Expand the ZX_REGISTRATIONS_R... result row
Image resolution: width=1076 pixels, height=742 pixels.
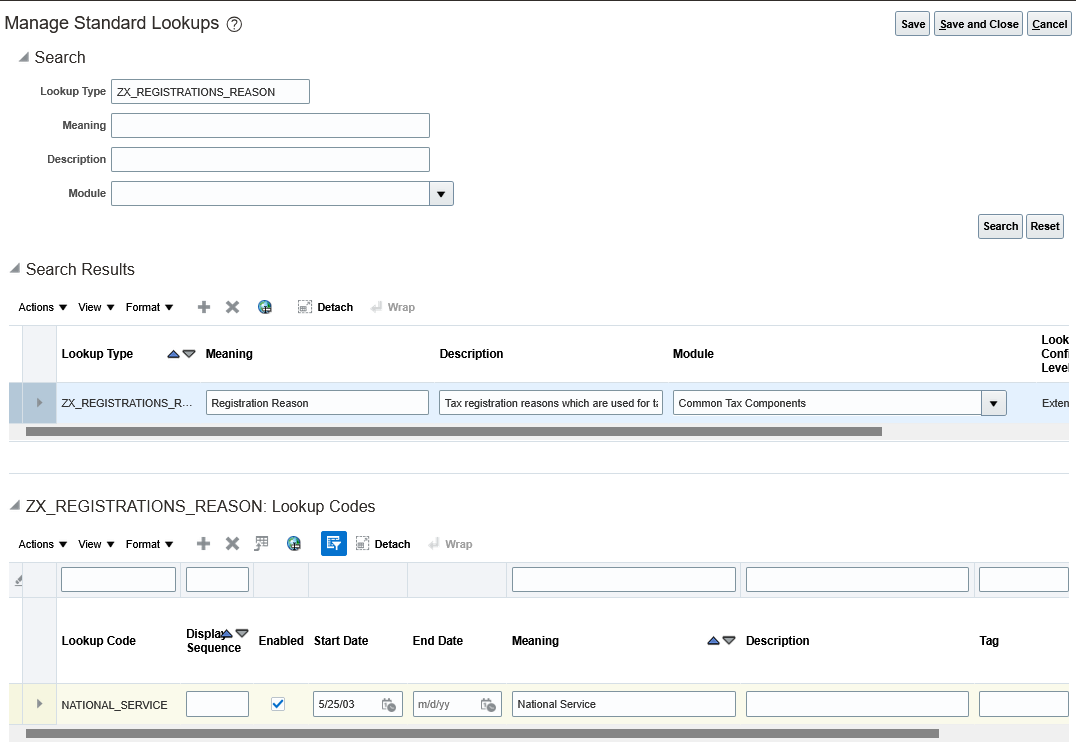tap(39, 403)
